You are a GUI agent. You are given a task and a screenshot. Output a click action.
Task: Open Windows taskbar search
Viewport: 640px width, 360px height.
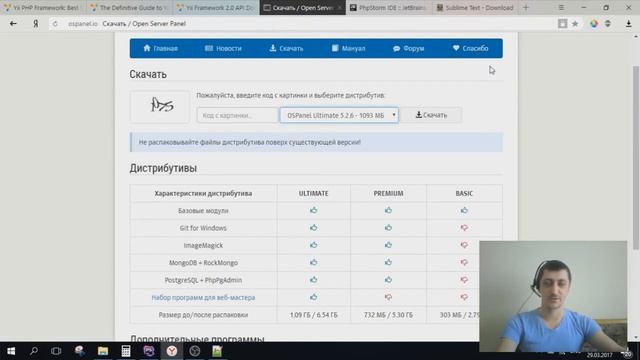point(34,351)
